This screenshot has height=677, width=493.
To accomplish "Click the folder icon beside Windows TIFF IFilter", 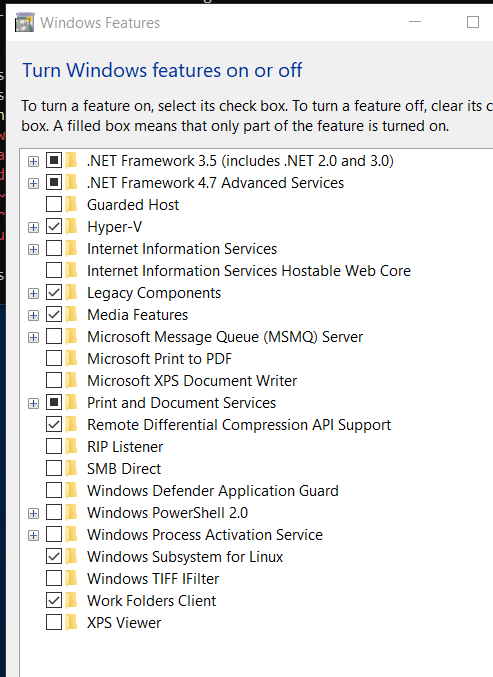I will pos(72,578).
